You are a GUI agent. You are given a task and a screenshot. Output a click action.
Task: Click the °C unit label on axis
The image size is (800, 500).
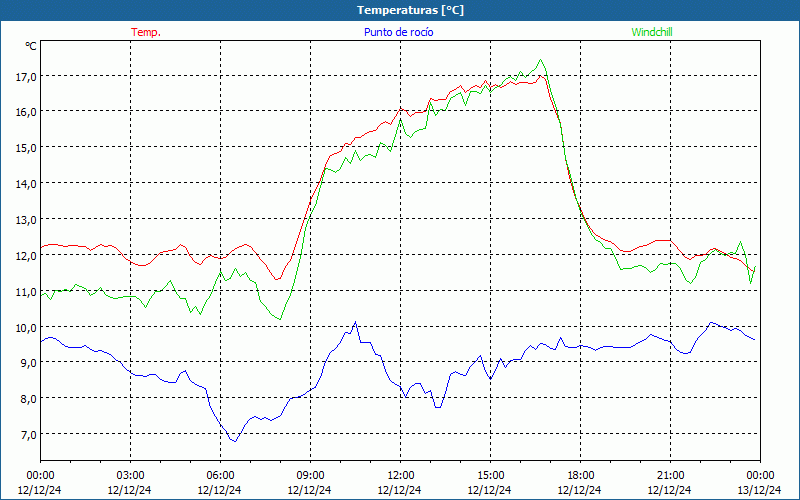click(x=31, y=46)
